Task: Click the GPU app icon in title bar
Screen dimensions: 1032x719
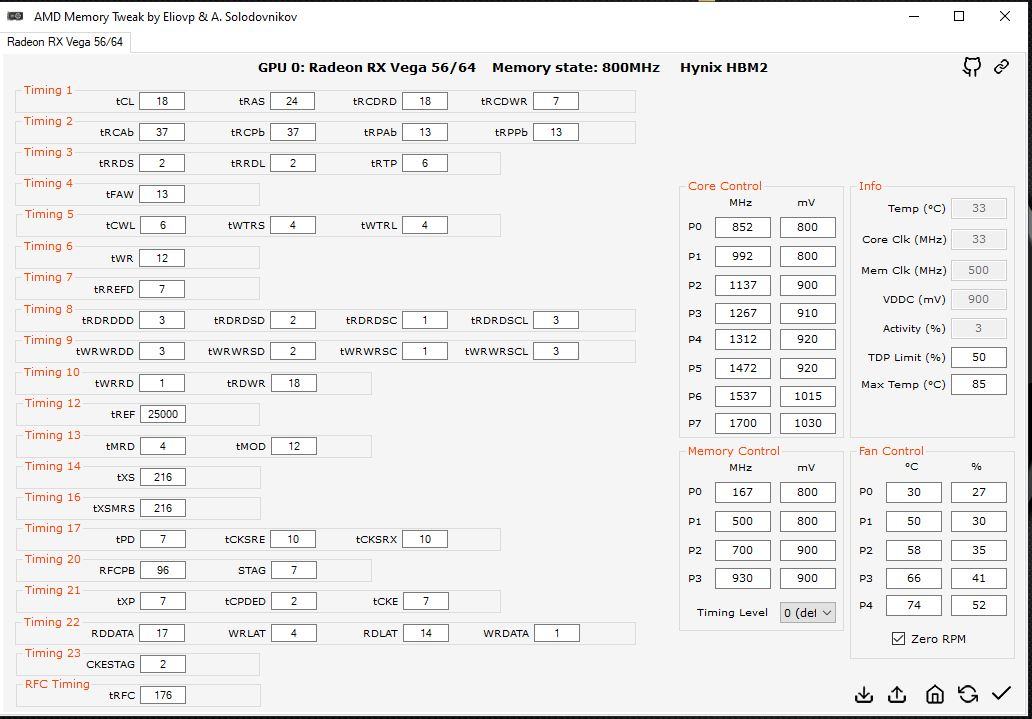Action: (x=16, y=16)
